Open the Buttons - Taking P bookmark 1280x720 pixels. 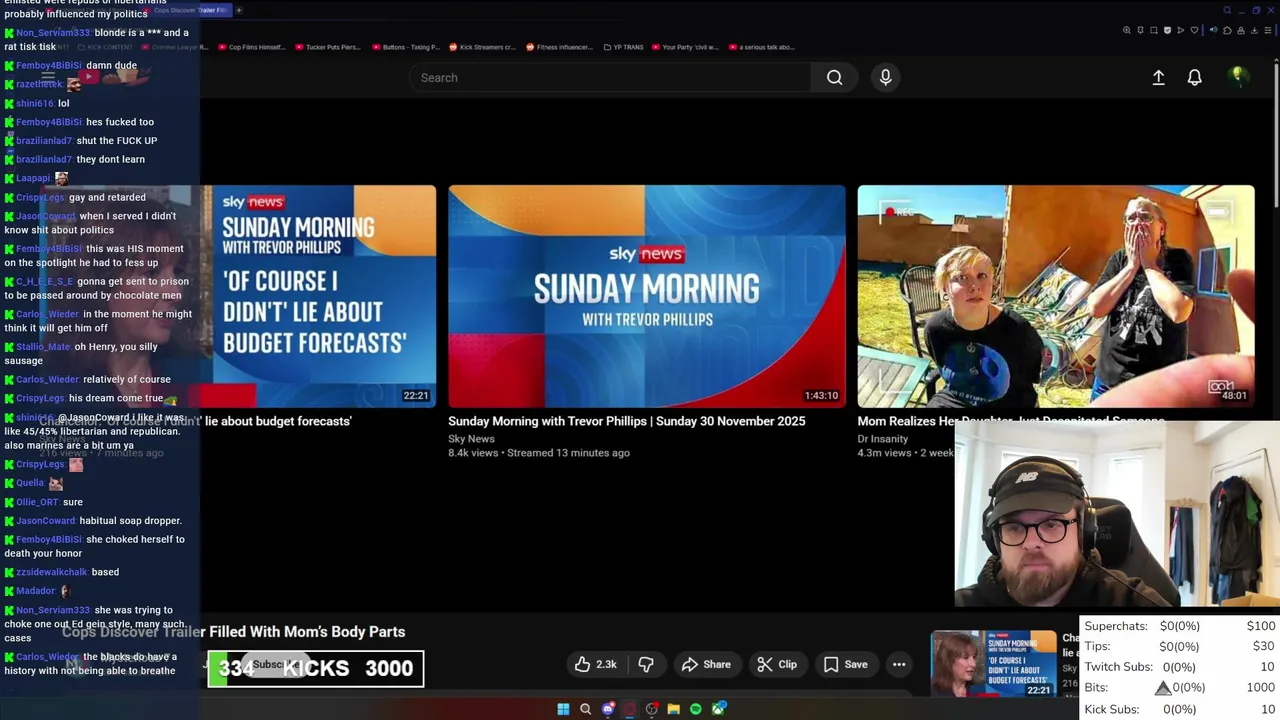(x=406, y=47)
